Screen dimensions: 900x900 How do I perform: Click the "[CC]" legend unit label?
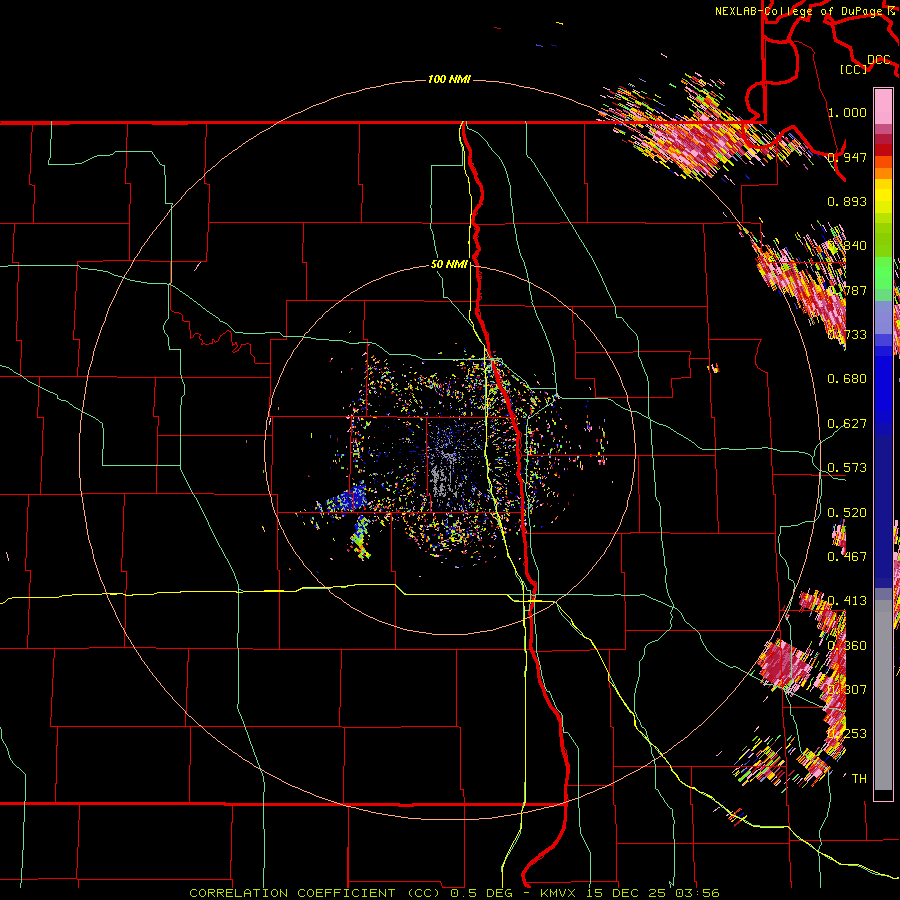tap(854, 70)
